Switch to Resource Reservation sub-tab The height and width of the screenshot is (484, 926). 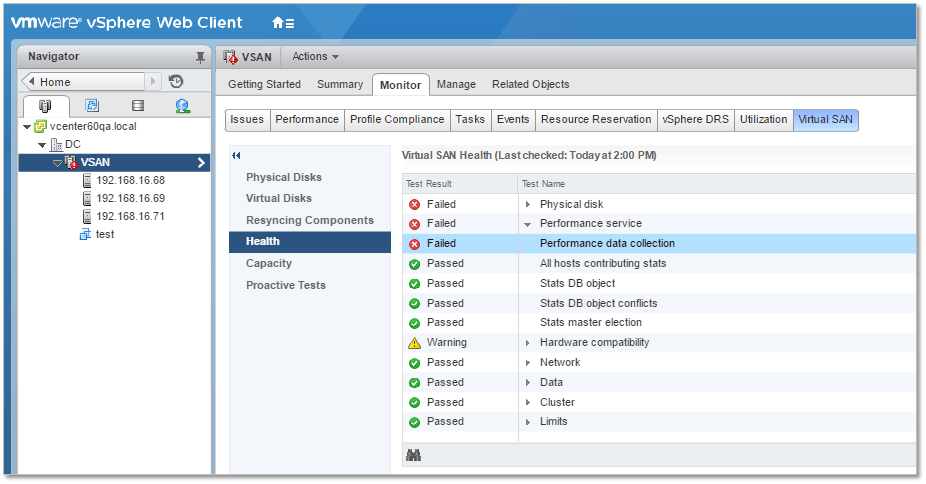[596, 120]
